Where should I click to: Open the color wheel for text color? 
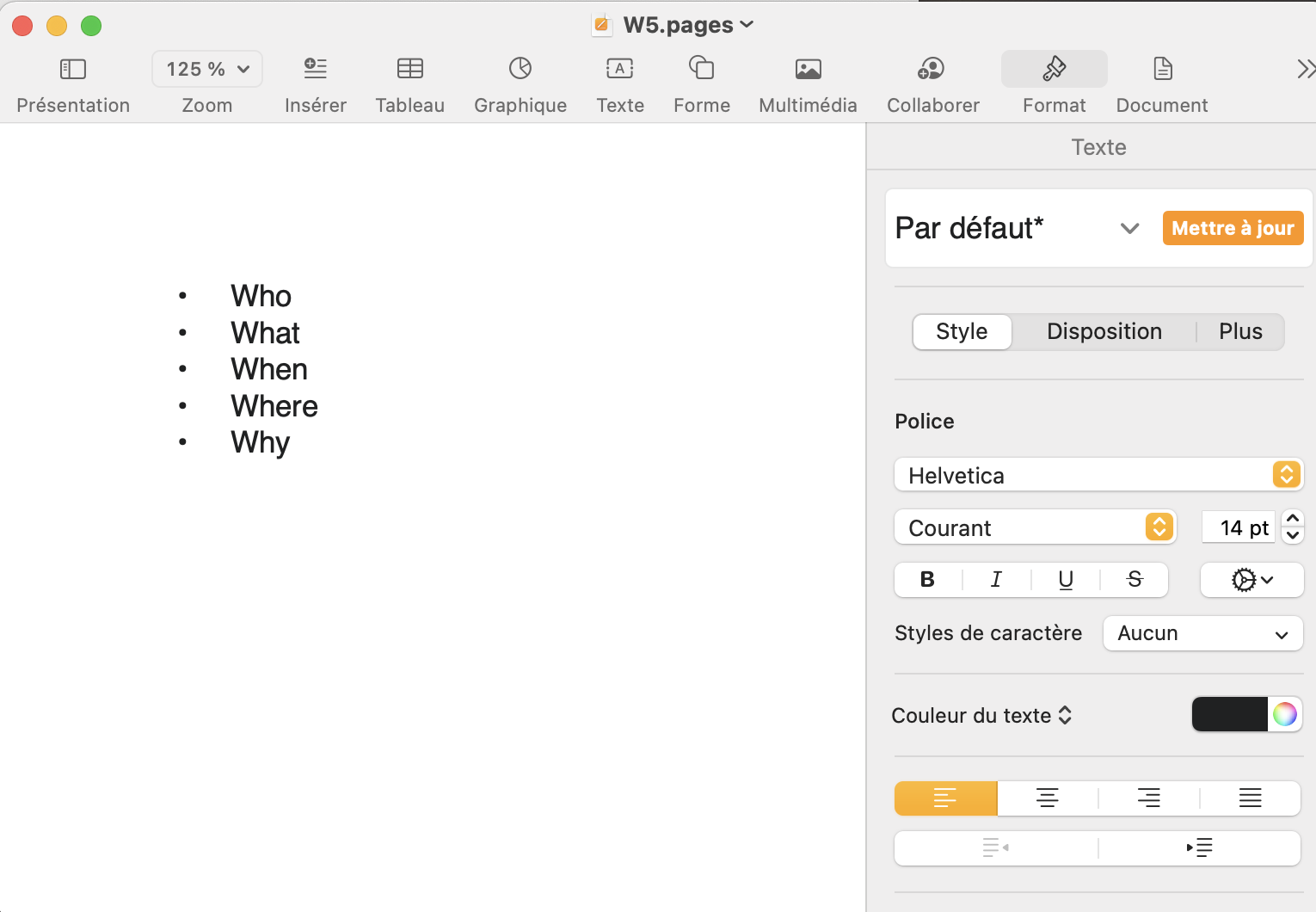click(1284, 714)
